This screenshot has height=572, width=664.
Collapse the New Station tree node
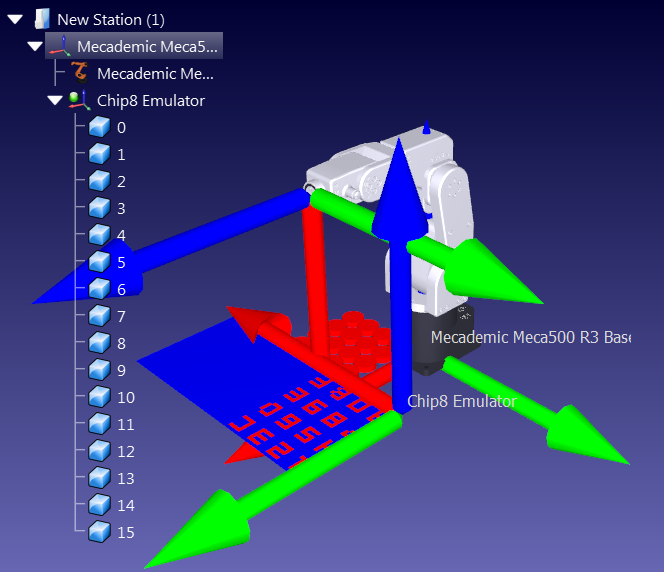[x=15, y=19]
